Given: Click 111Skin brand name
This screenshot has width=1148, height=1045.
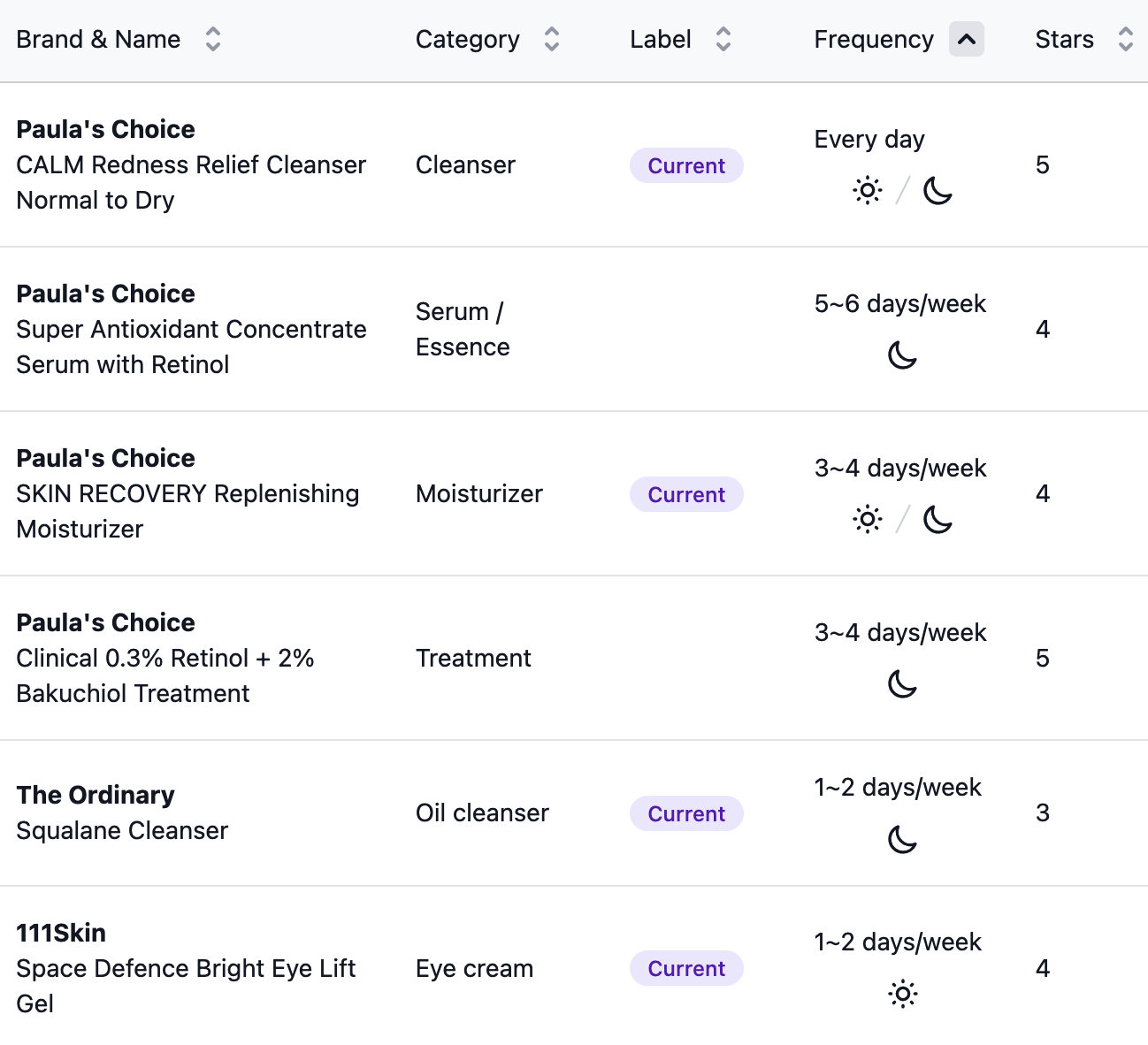Looking at the screenshot, I should coord(61,933).
